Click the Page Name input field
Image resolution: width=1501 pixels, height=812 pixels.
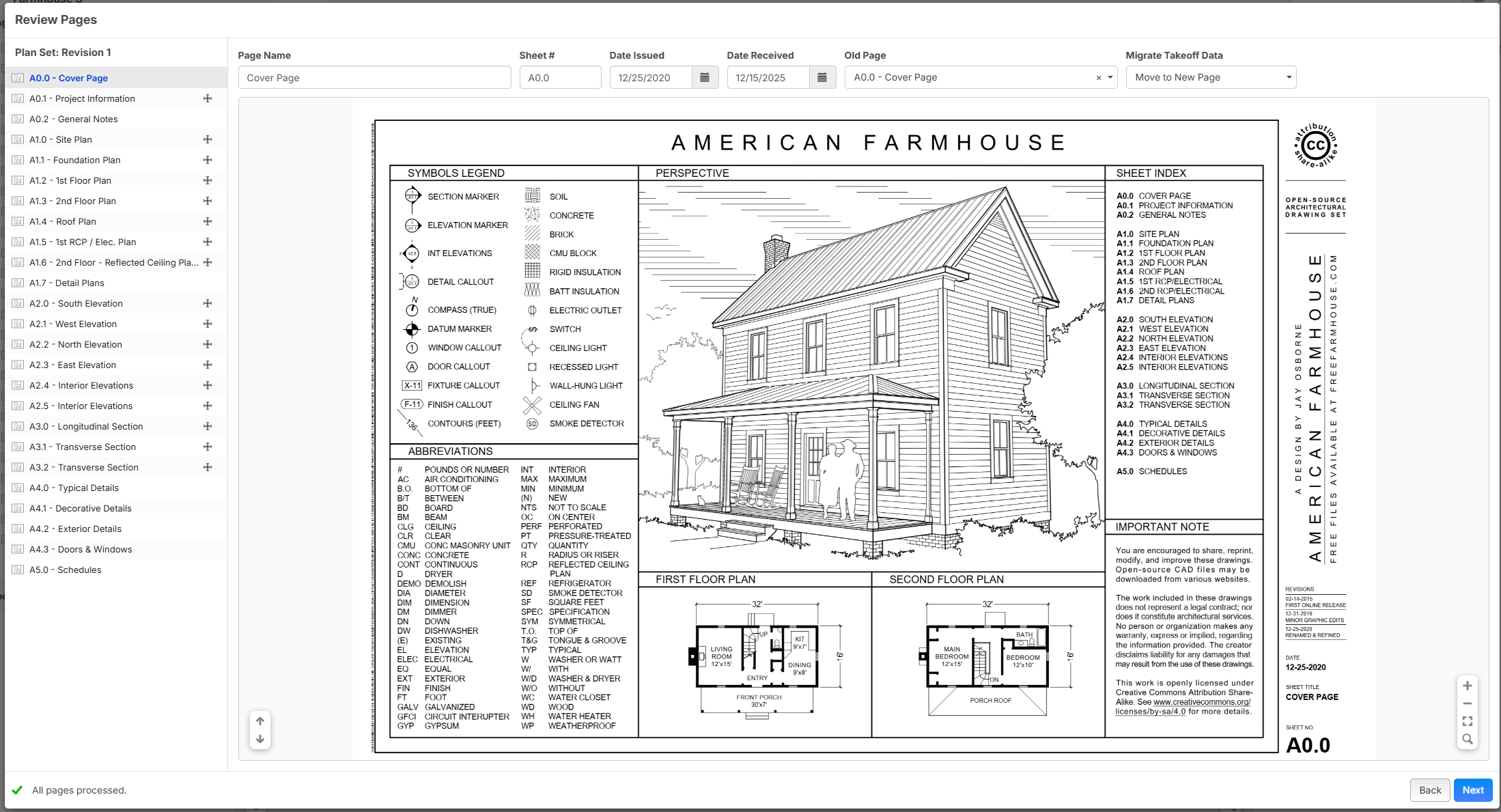point(374,78)
